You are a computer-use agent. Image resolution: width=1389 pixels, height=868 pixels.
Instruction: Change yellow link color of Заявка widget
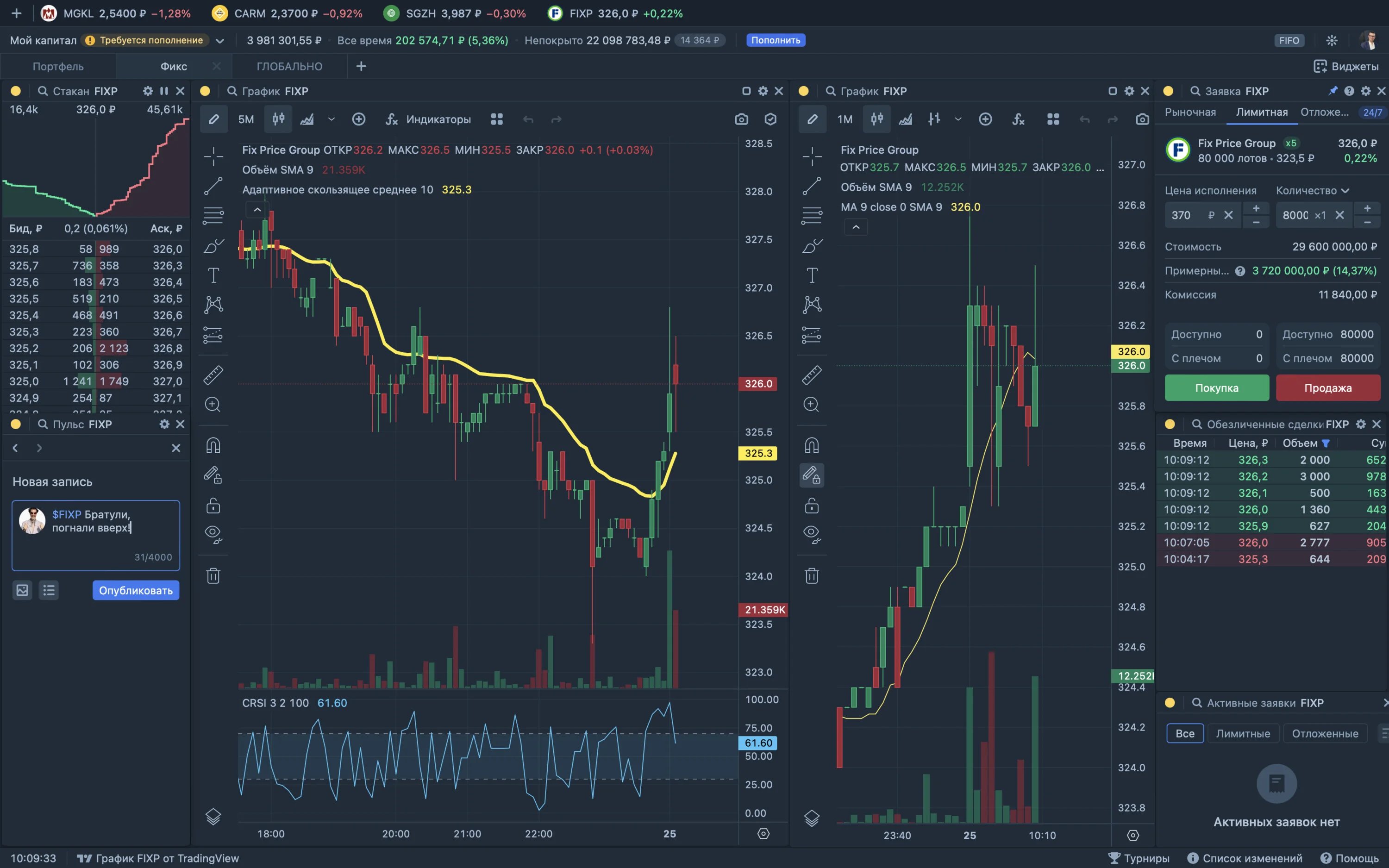[1168, 91]
